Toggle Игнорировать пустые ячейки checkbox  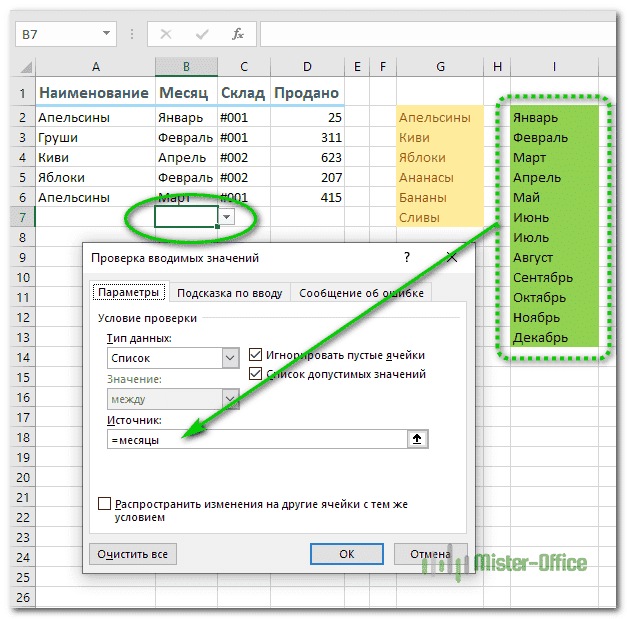(x=256, y=354)
